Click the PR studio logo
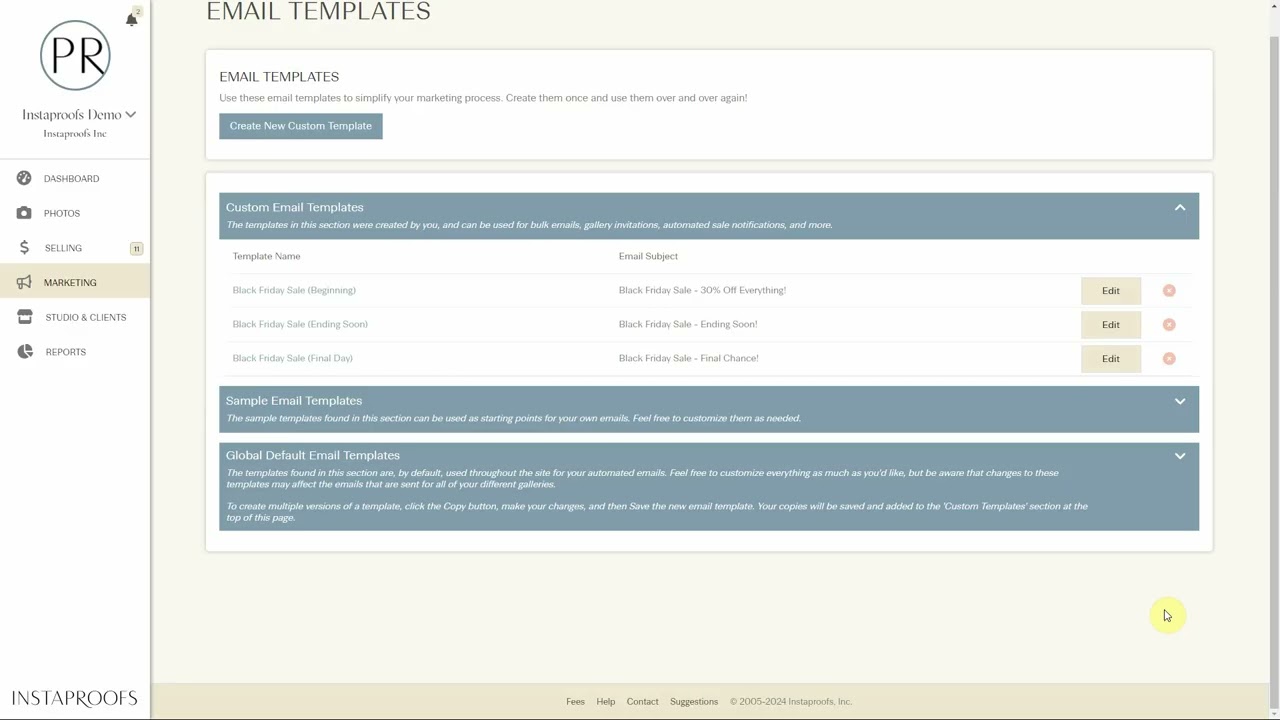Image resolution: width=1280 pixels, height=720 pixels. 75,55
